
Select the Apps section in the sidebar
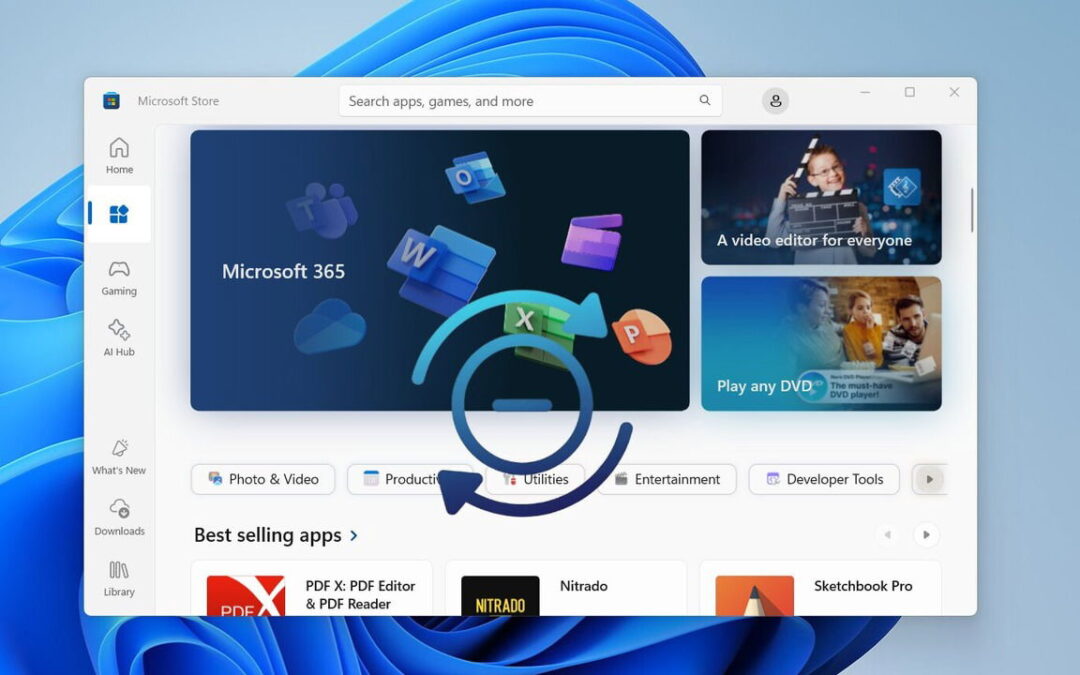(x=118, y=215)
